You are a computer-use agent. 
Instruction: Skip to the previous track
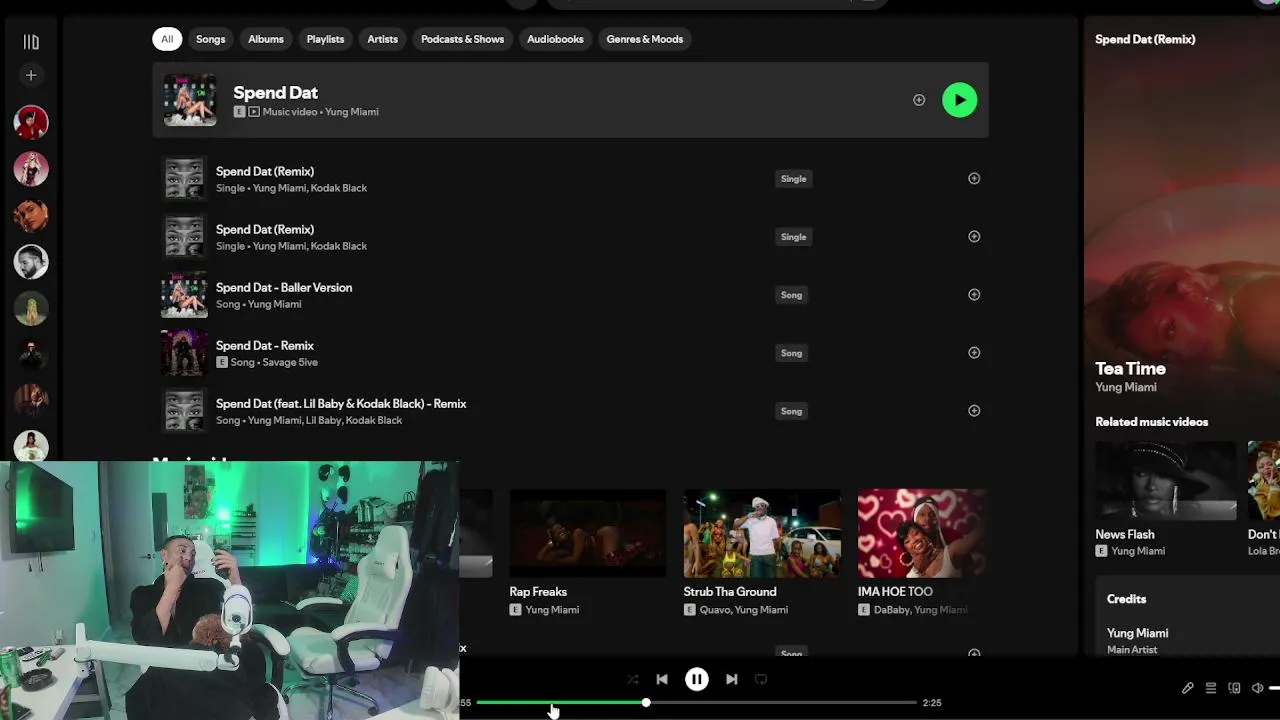tap(662, 679)
